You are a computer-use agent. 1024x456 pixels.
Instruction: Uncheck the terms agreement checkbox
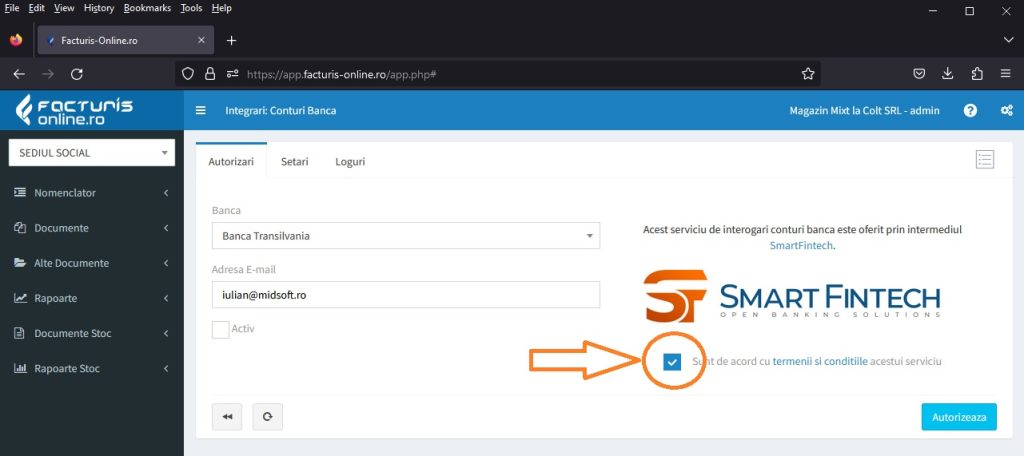(x=671, y=362)
